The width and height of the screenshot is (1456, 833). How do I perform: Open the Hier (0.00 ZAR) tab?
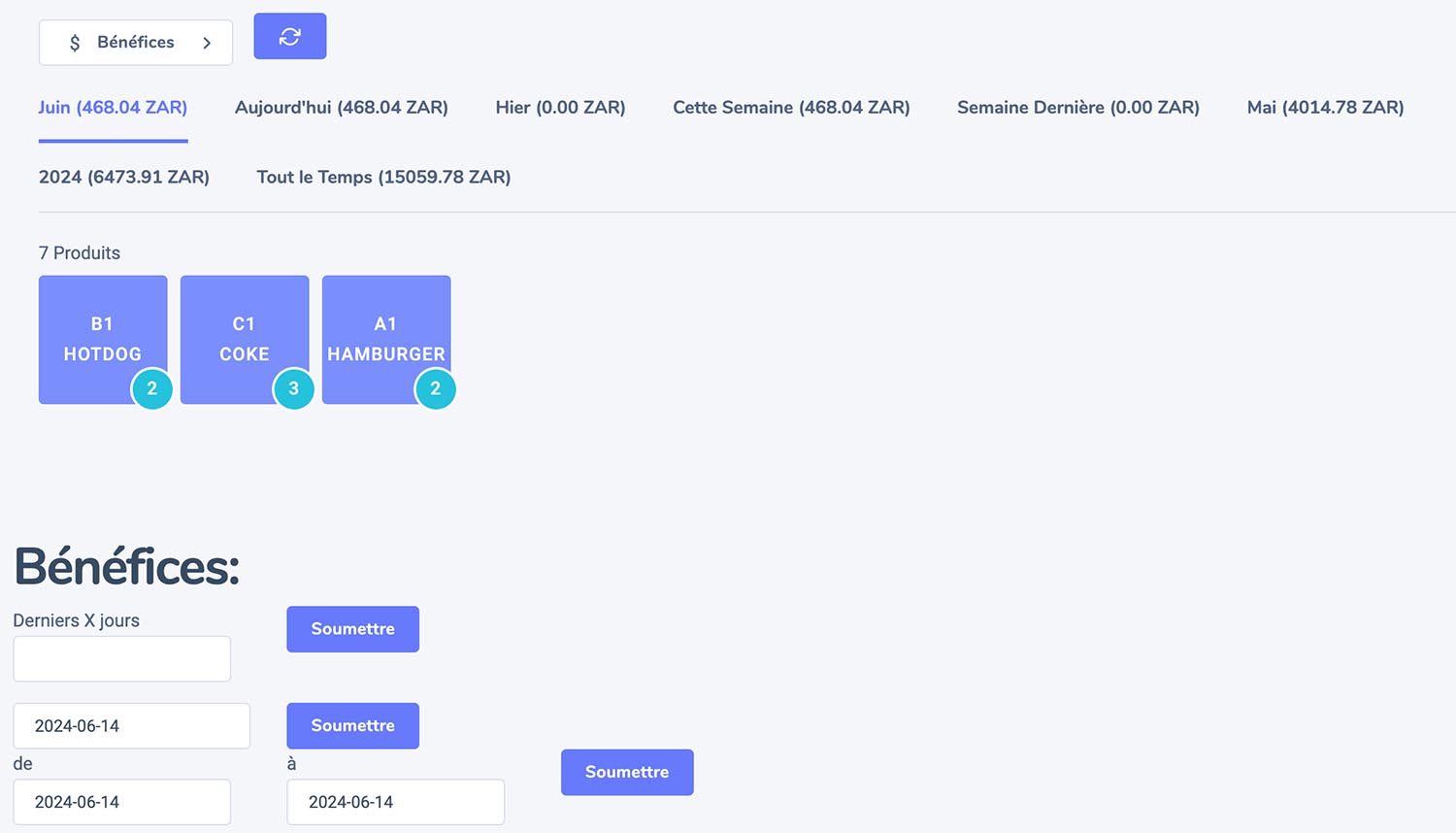(560, 108)
